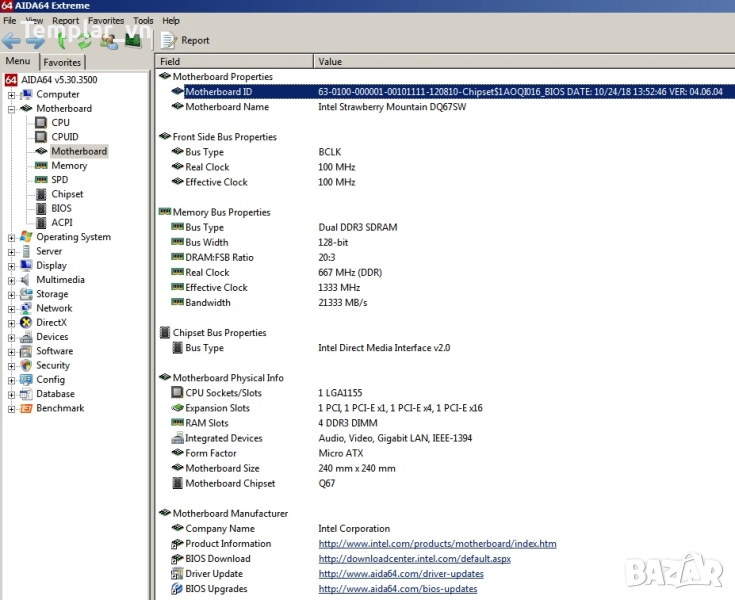This screenshot has height=600, width=735.
Task: Select the BIOS tree item
Action: pyautogui.click(x=62, y=209)
